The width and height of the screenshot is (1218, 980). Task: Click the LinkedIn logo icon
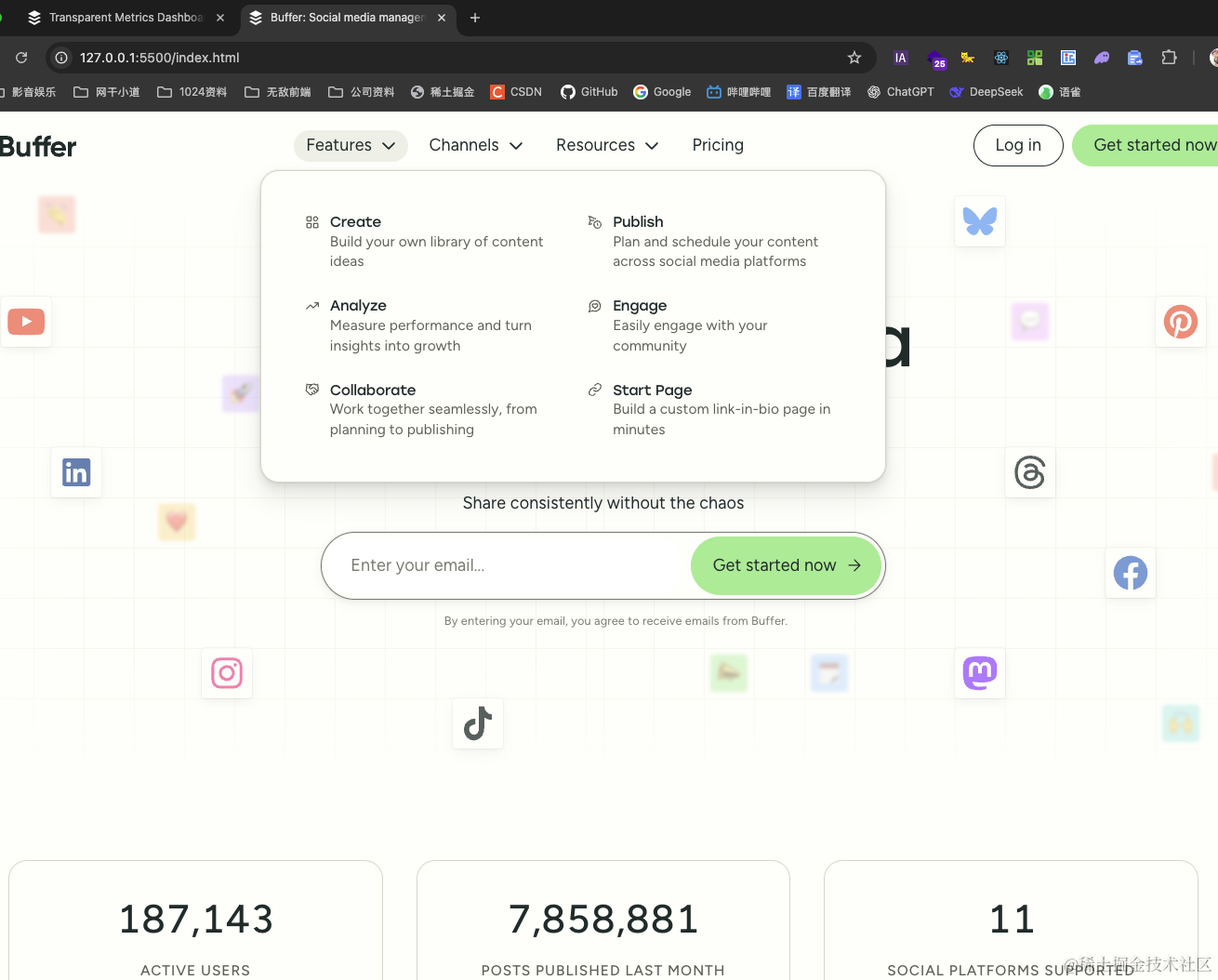[76, 472]
